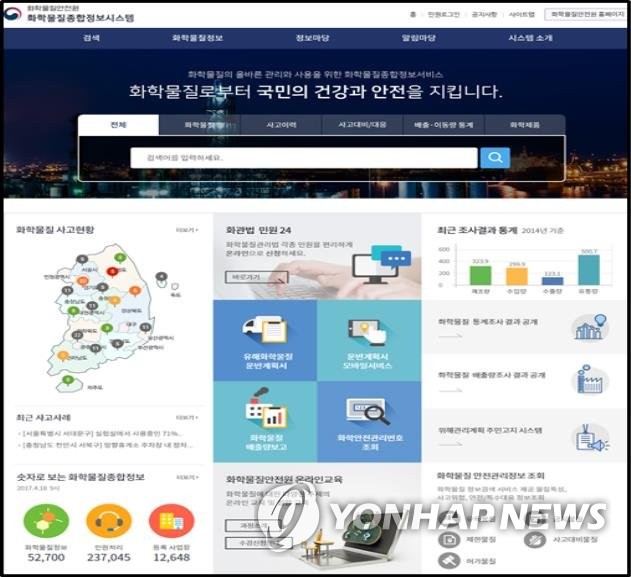Click the tall 유통량 bar in chart
631x577 pixels.
click(x=589, y=270)
